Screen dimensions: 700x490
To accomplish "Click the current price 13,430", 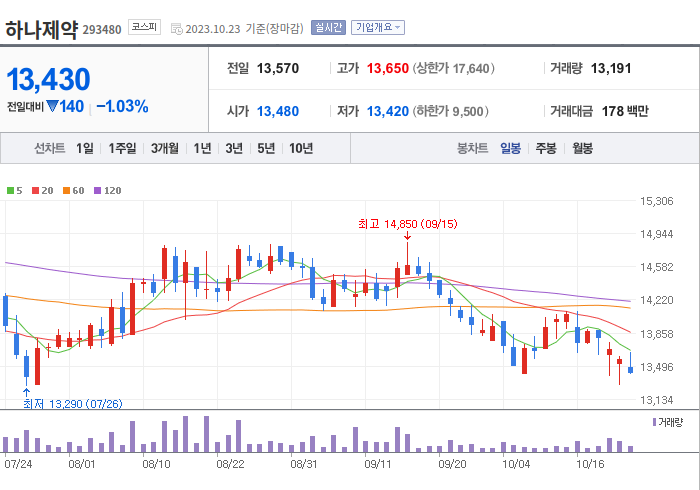I will pyautogui.click(x=48, y=79).
